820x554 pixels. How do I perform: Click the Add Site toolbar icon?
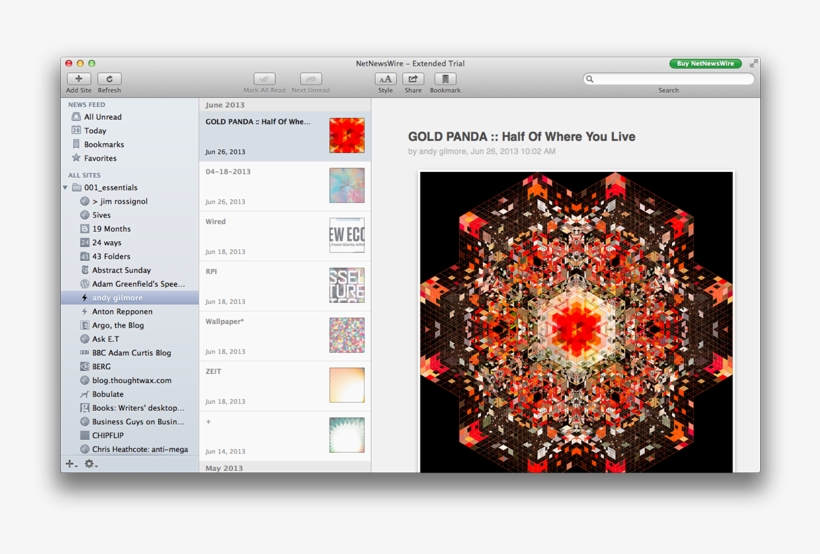pos(79,78)
